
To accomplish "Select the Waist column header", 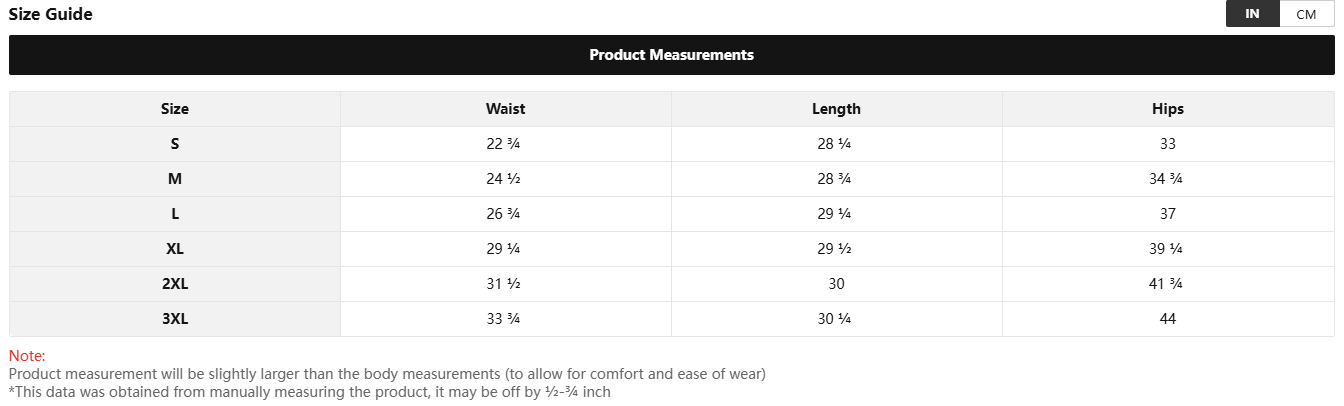I will [505, 109].
